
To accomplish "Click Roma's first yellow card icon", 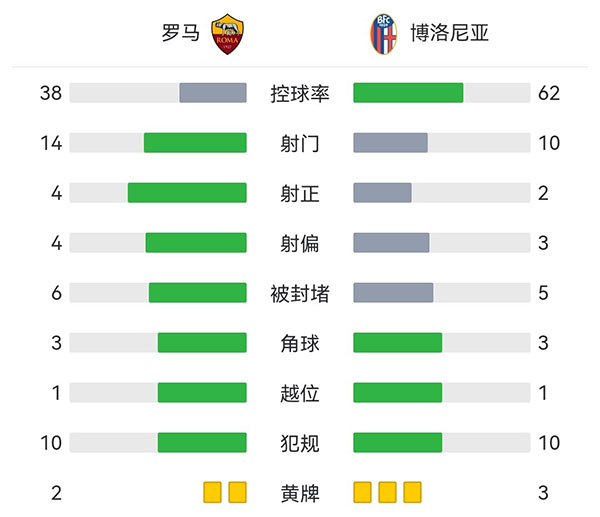I will (212, 492).
